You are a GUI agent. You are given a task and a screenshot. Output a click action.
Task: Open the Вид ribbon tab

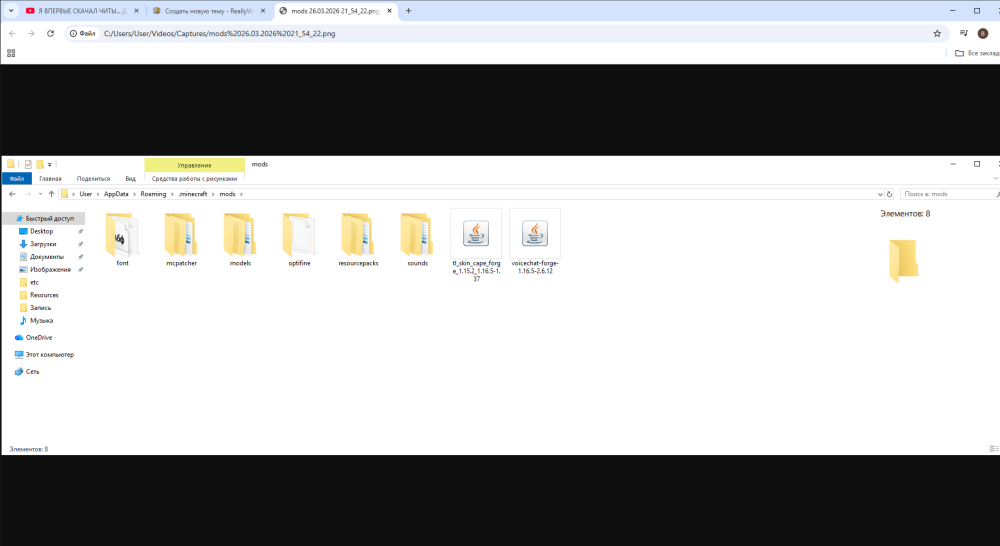130,179
